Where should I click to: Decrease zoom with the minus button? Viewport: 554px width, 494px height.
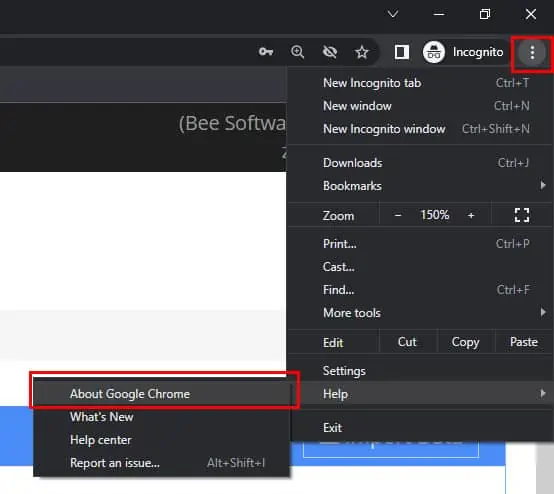(x=398, y=215)
